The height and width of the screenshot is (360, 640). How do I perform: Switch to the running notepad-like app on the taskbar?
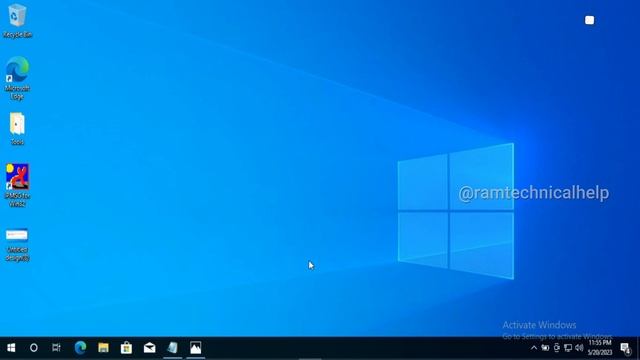click(173, 348)
